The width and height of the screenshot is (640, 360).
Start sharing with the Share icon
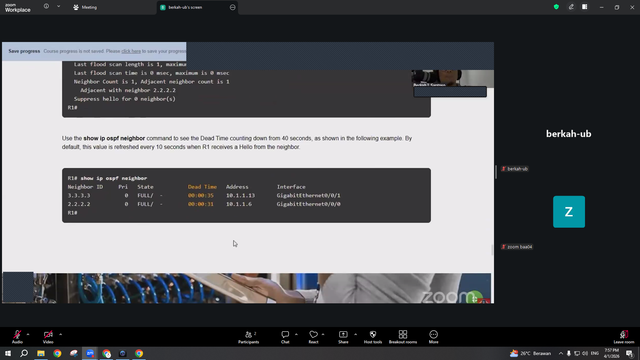click(343, 337)
